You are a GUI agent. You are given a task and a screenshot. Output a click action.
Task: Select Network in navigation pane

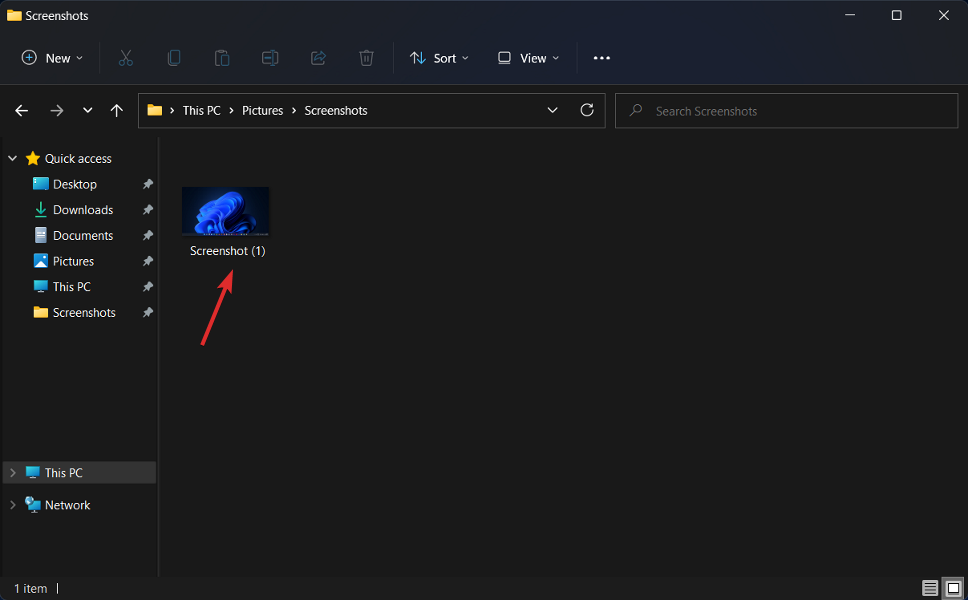pyautogui.click(x=67, y=505)
